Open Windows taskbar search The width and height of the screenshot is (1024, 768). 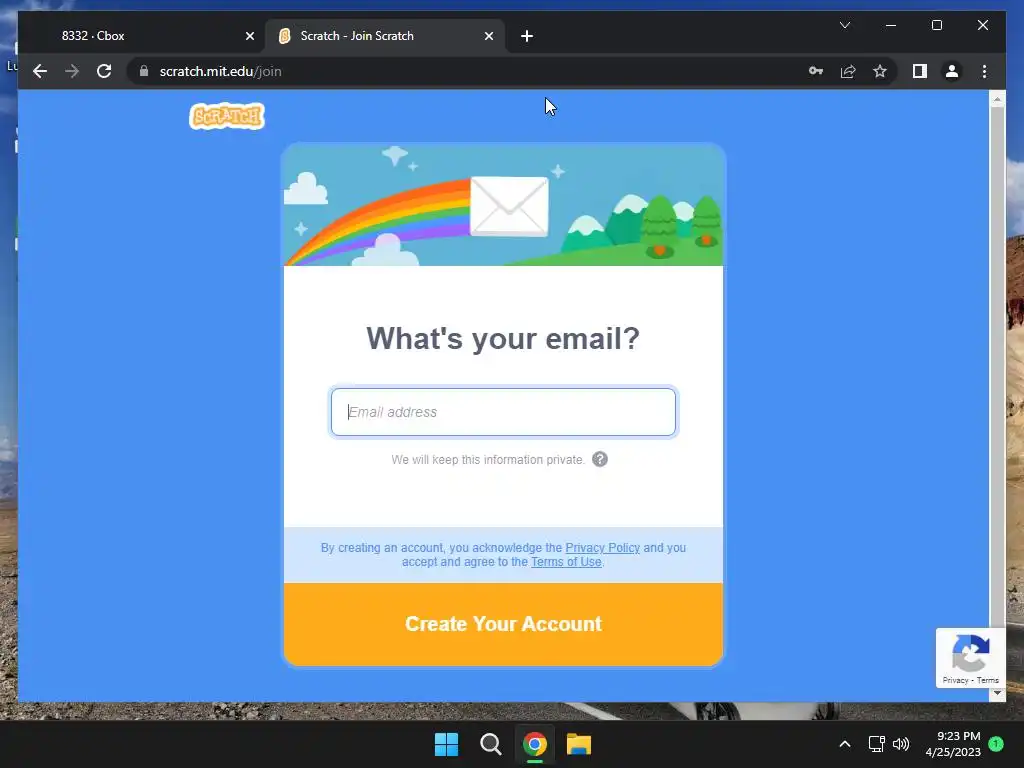coord(490,744)
